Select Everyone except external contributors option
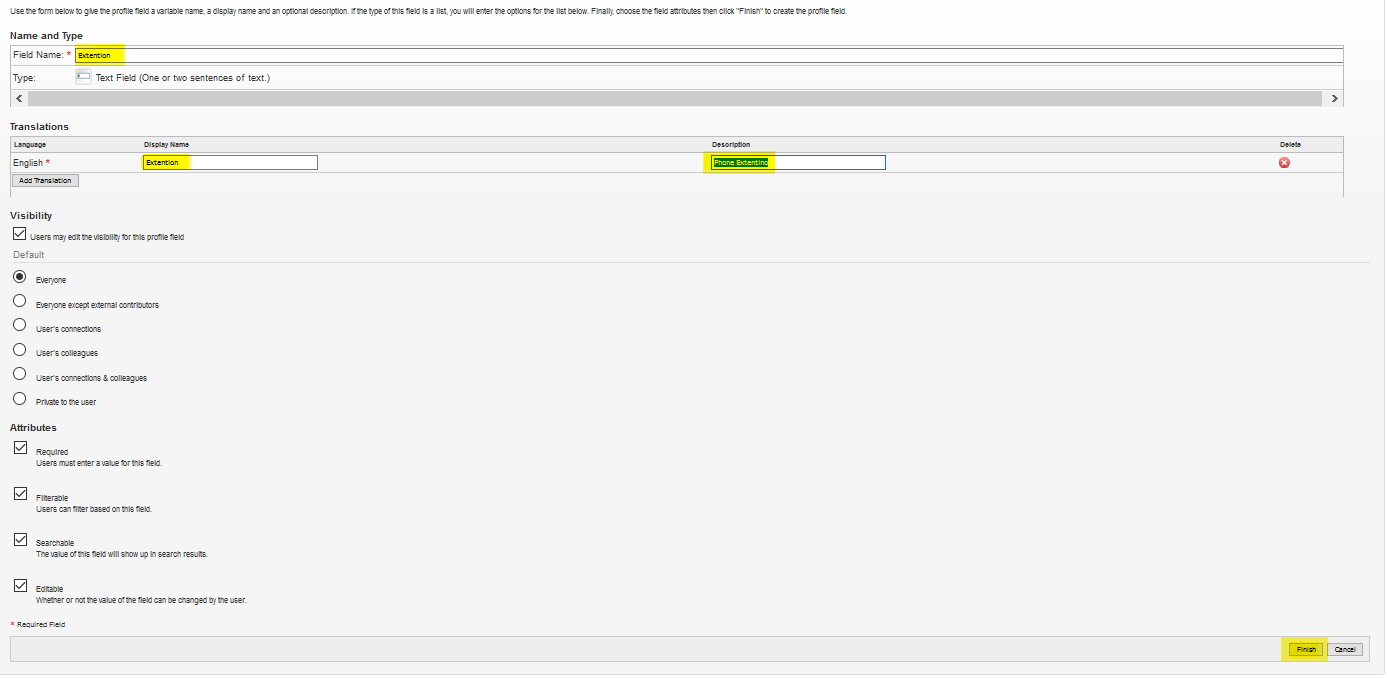Screen dimensions: 1387x679 (20, 301)
